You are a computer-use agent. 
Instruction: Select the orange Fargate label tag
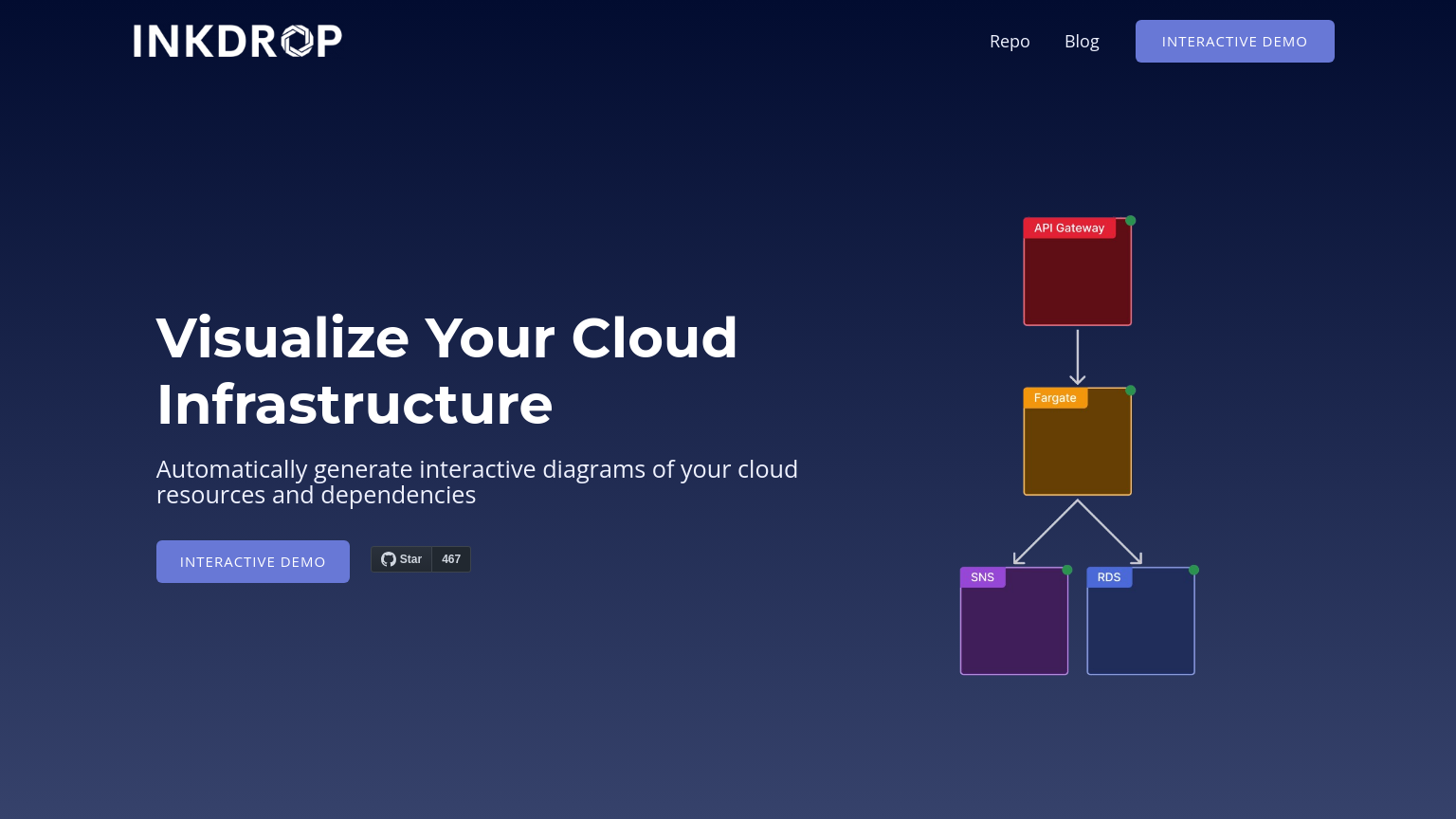1055,398
